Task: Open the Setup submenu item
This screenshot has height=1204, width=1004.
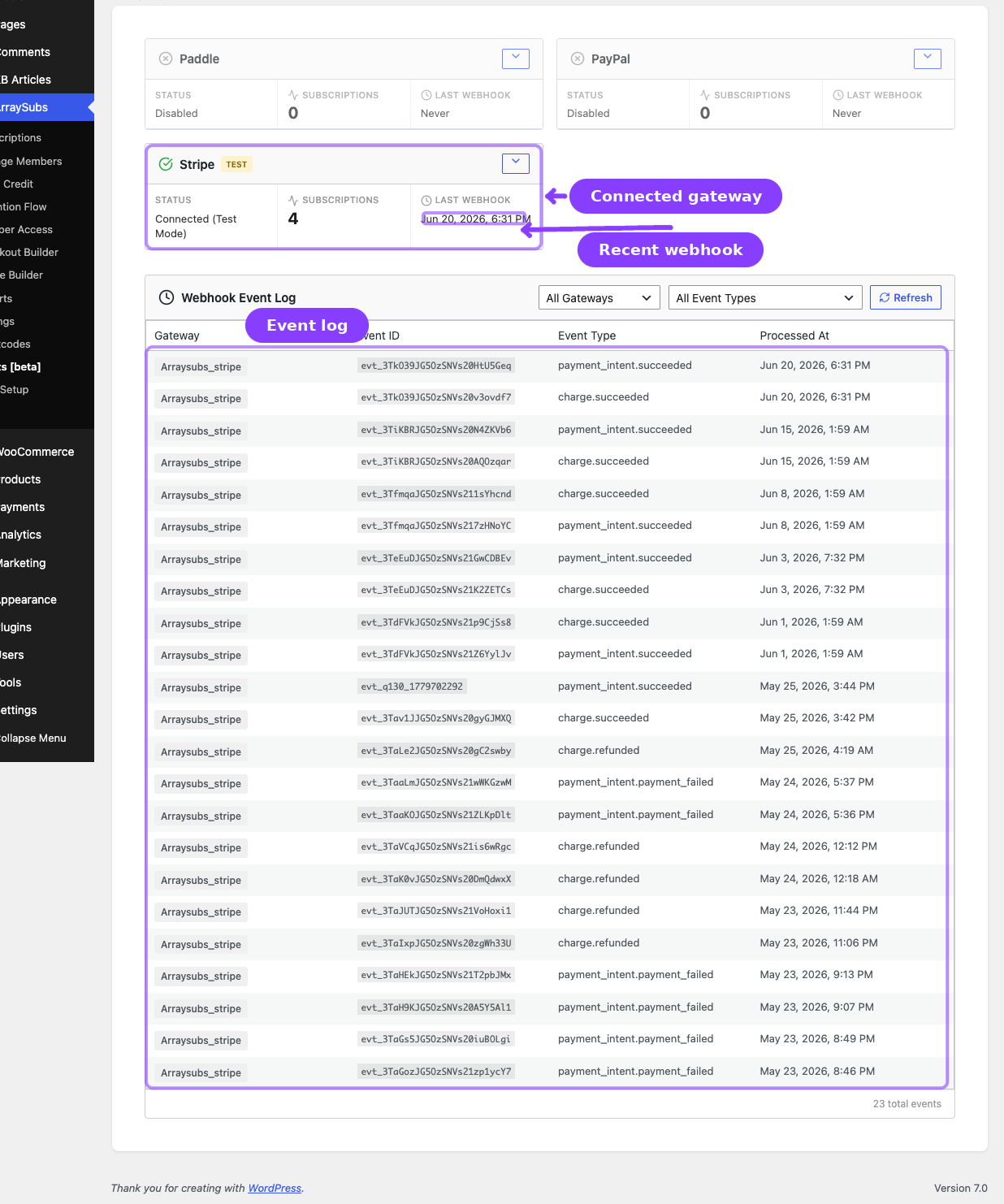Action: click(15, 389)
